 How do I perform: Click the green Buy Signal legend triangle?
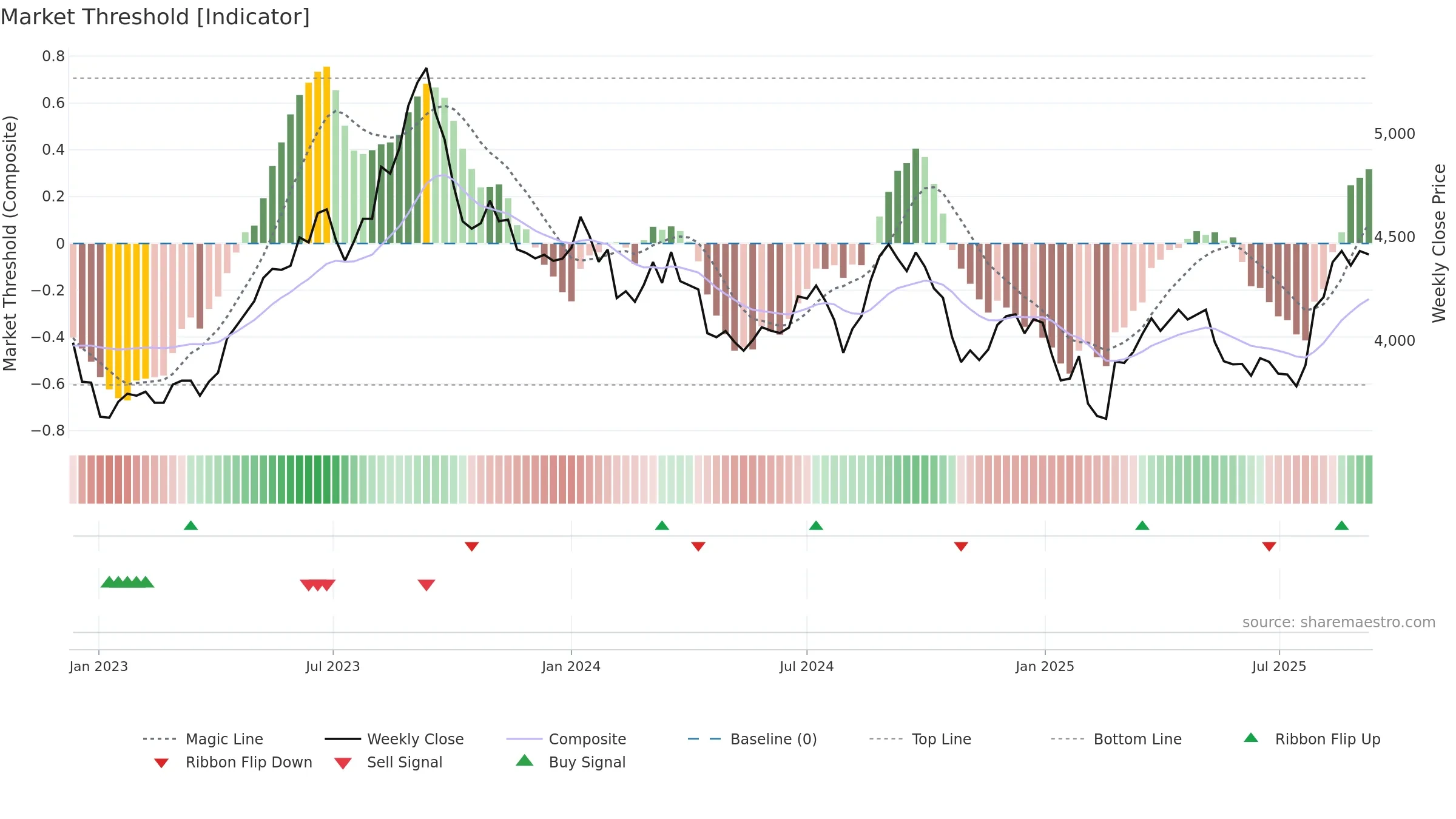coord(524,760)
